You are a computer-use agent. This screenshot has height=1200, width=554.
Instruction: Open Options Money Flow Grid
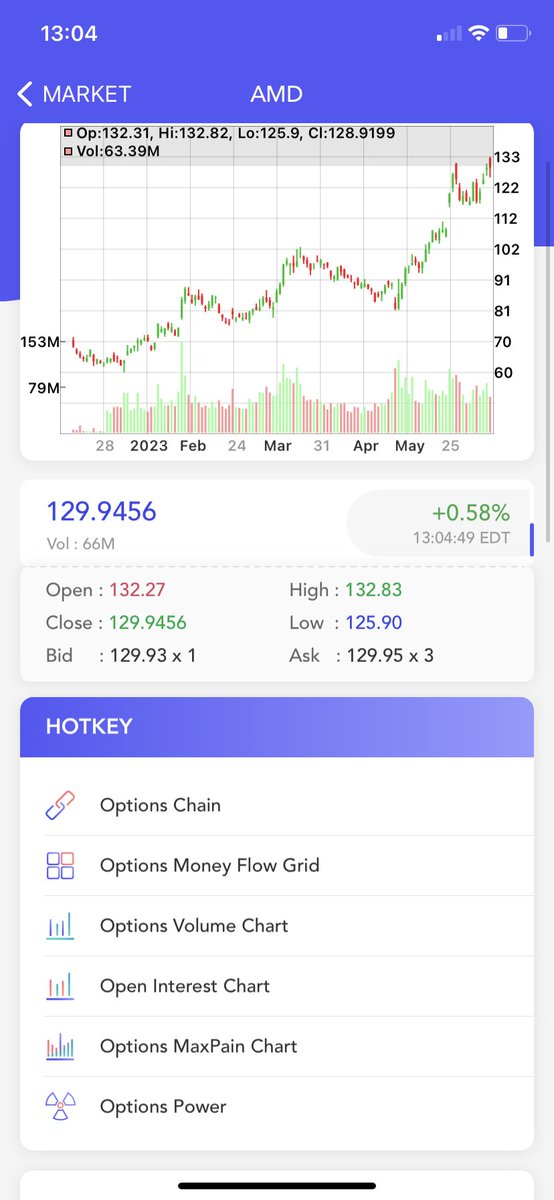277,865
